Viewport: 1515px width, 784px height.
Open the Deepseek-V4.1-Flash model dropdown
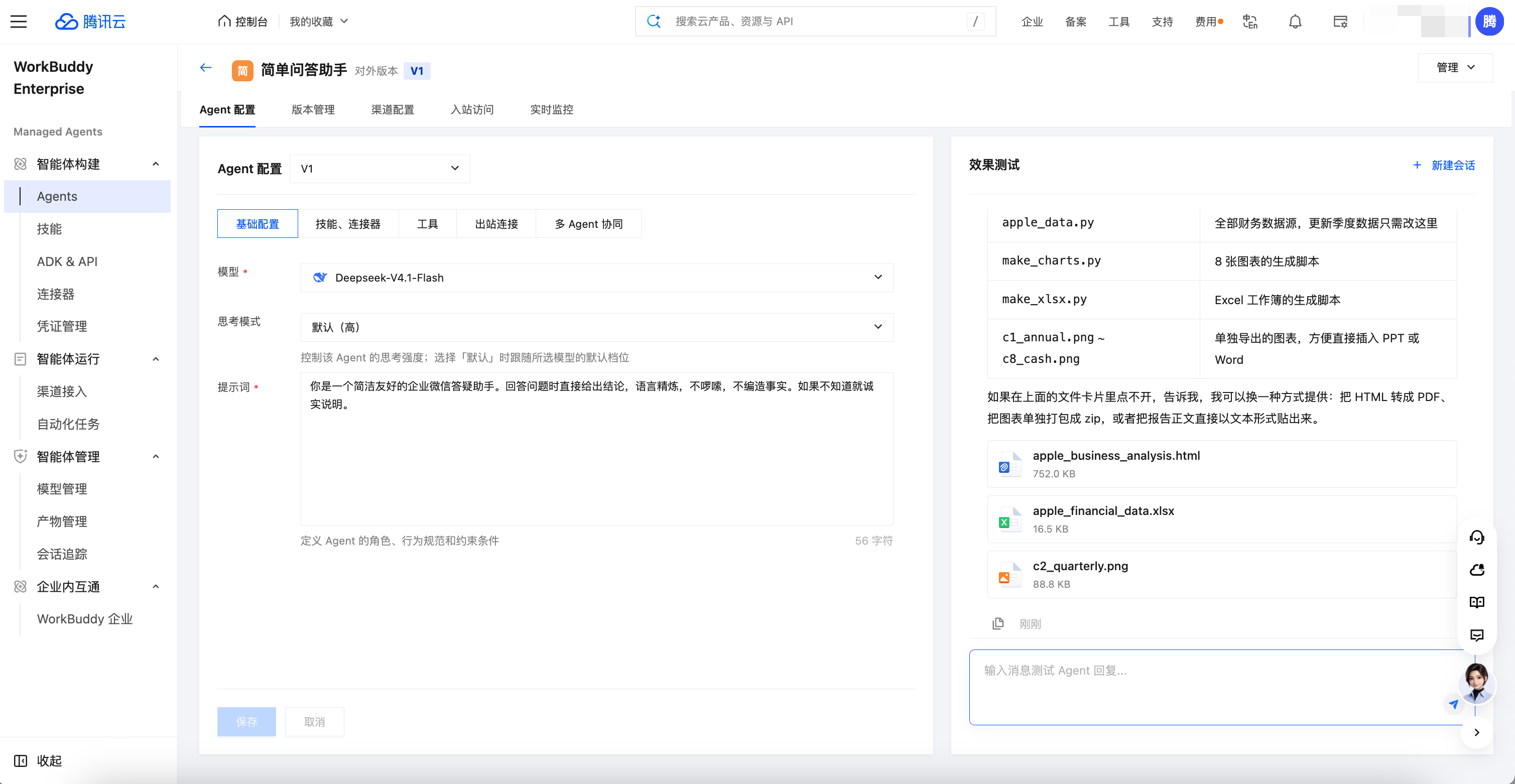coord(596,278)
